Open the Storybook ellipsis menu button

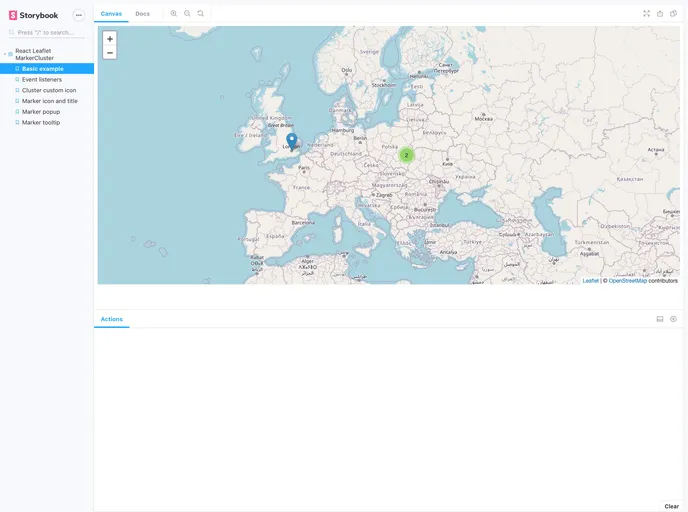click(x=79, y=15)
